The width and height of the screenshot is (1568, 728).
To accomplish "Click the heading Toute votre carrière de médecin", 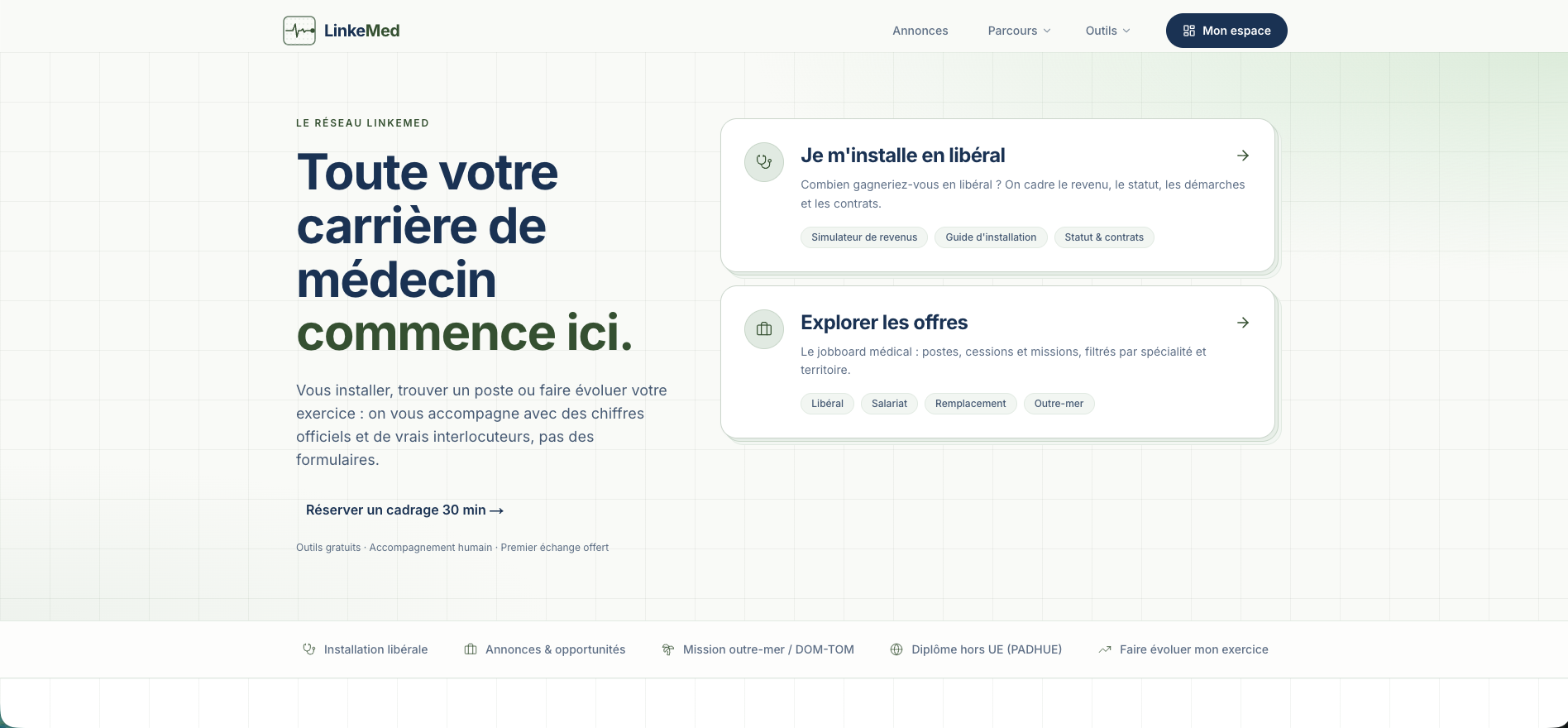I will (428, 226).
